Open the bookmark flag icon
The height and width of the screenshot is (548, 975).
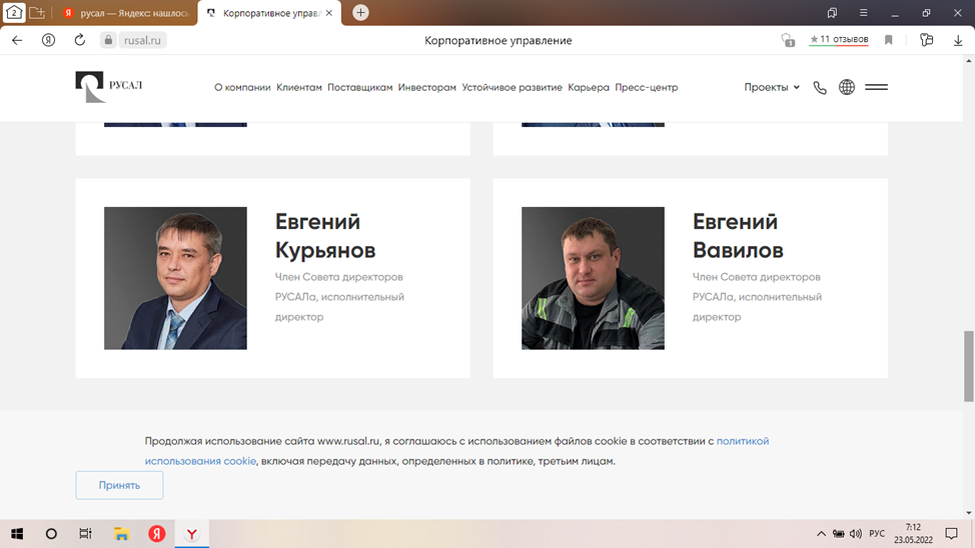[x=889, y=40]
